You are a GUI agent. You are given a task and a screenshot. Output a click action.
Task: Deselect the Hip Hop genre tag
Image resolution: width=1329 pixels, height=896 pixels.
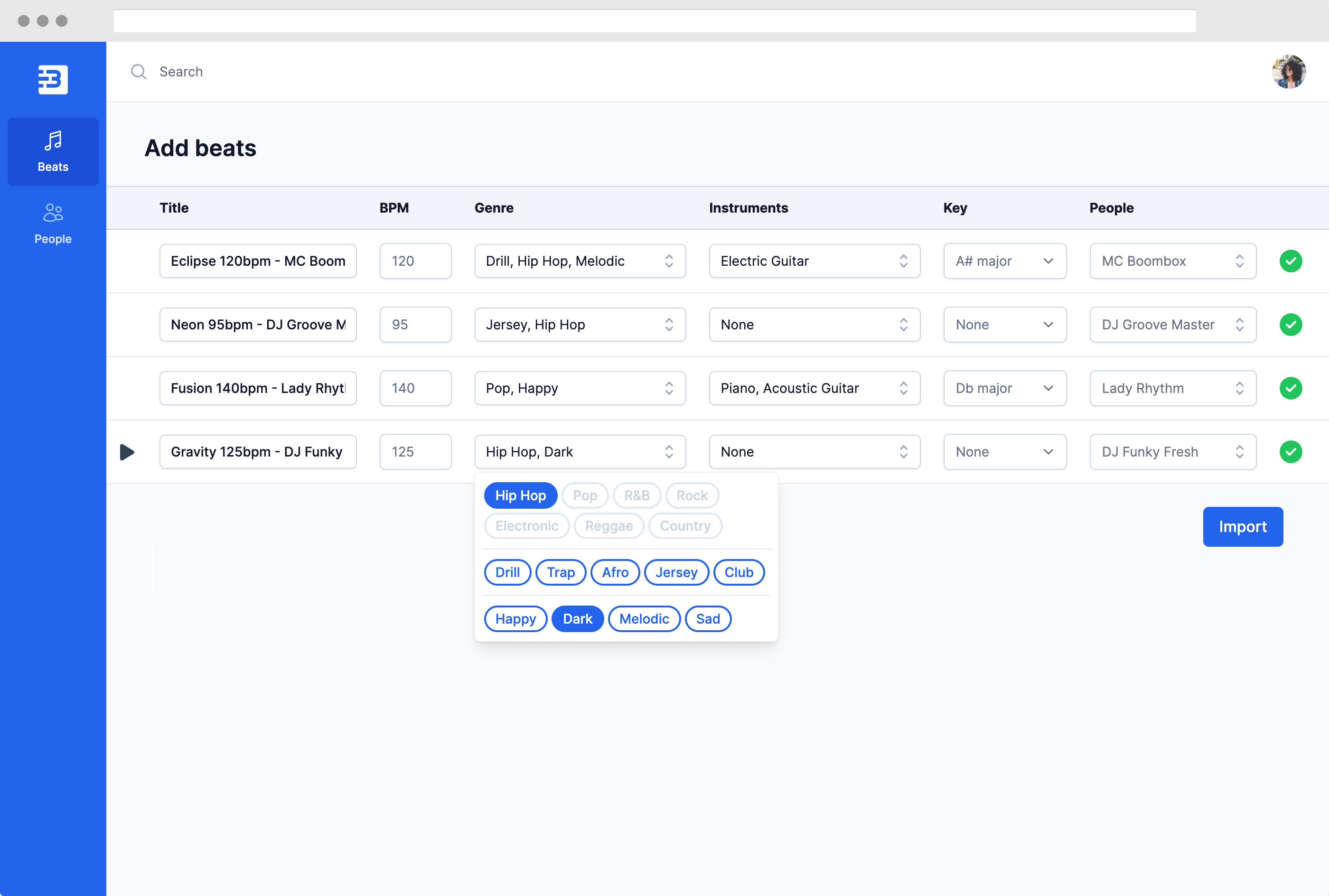[521, 495]
